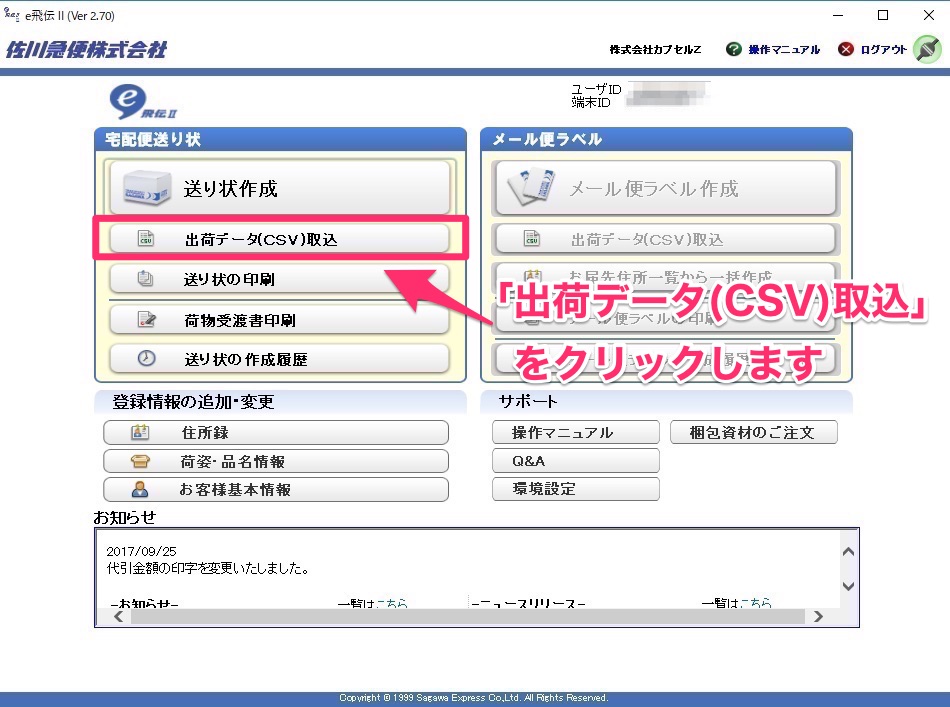The width and height of the screenshot is (950, 707).
Task: Open 送り状の印刷 printing option
Action: click(279, 279)
